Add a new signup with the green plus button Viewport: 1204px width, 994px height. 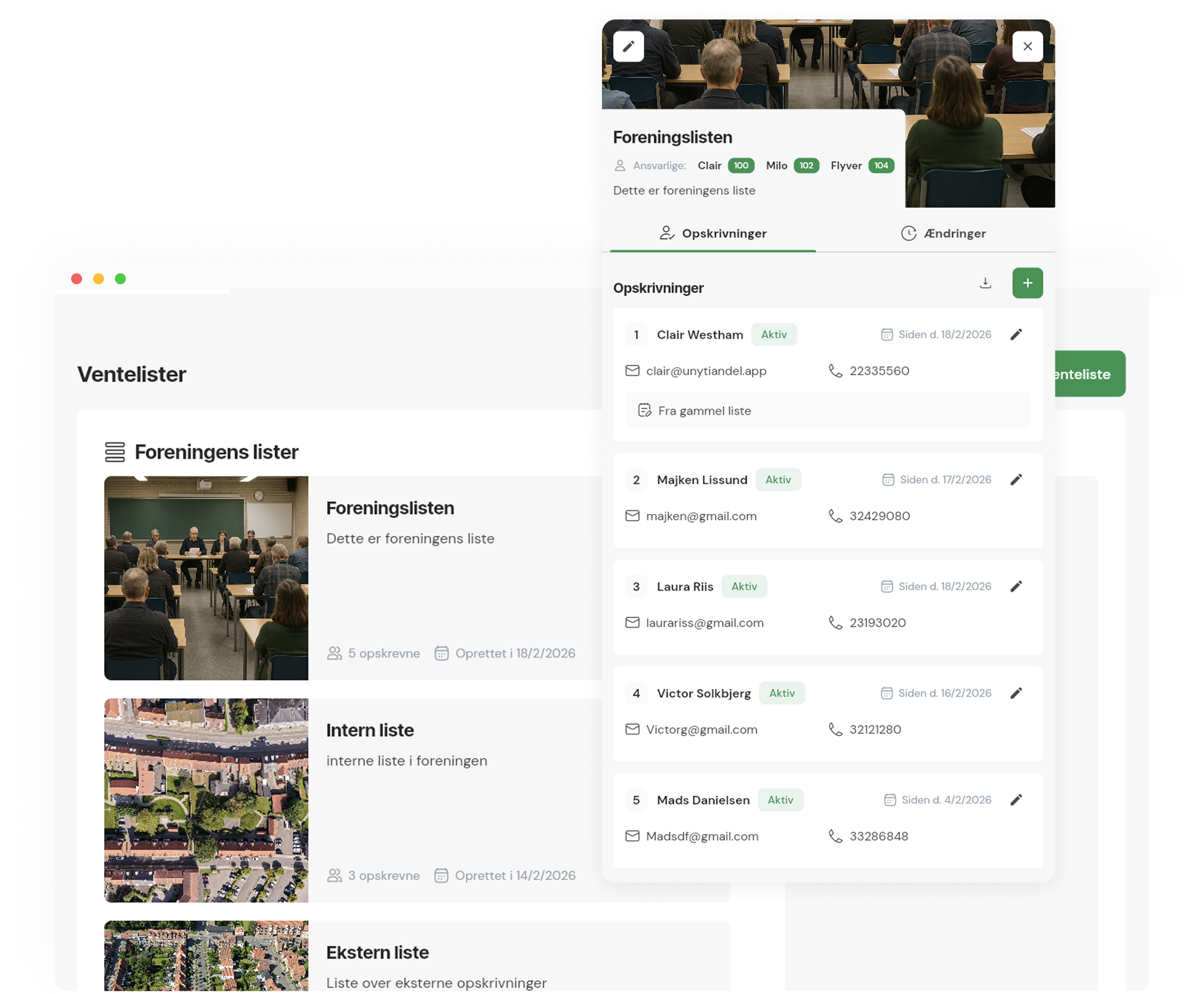point(1027,283)
